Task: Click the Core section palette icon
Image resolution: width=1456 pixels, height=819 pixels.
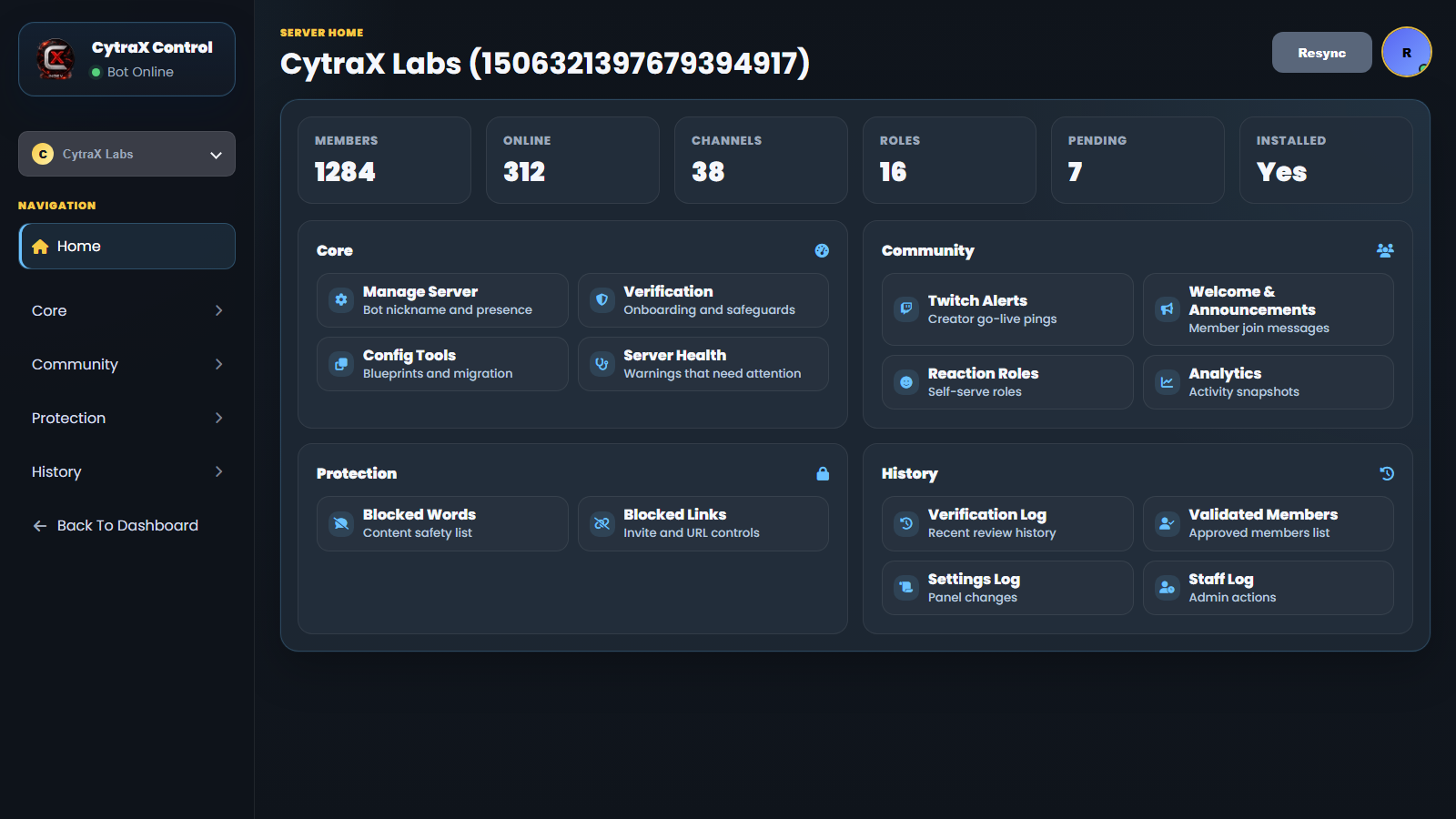Action: click(822, 250)
